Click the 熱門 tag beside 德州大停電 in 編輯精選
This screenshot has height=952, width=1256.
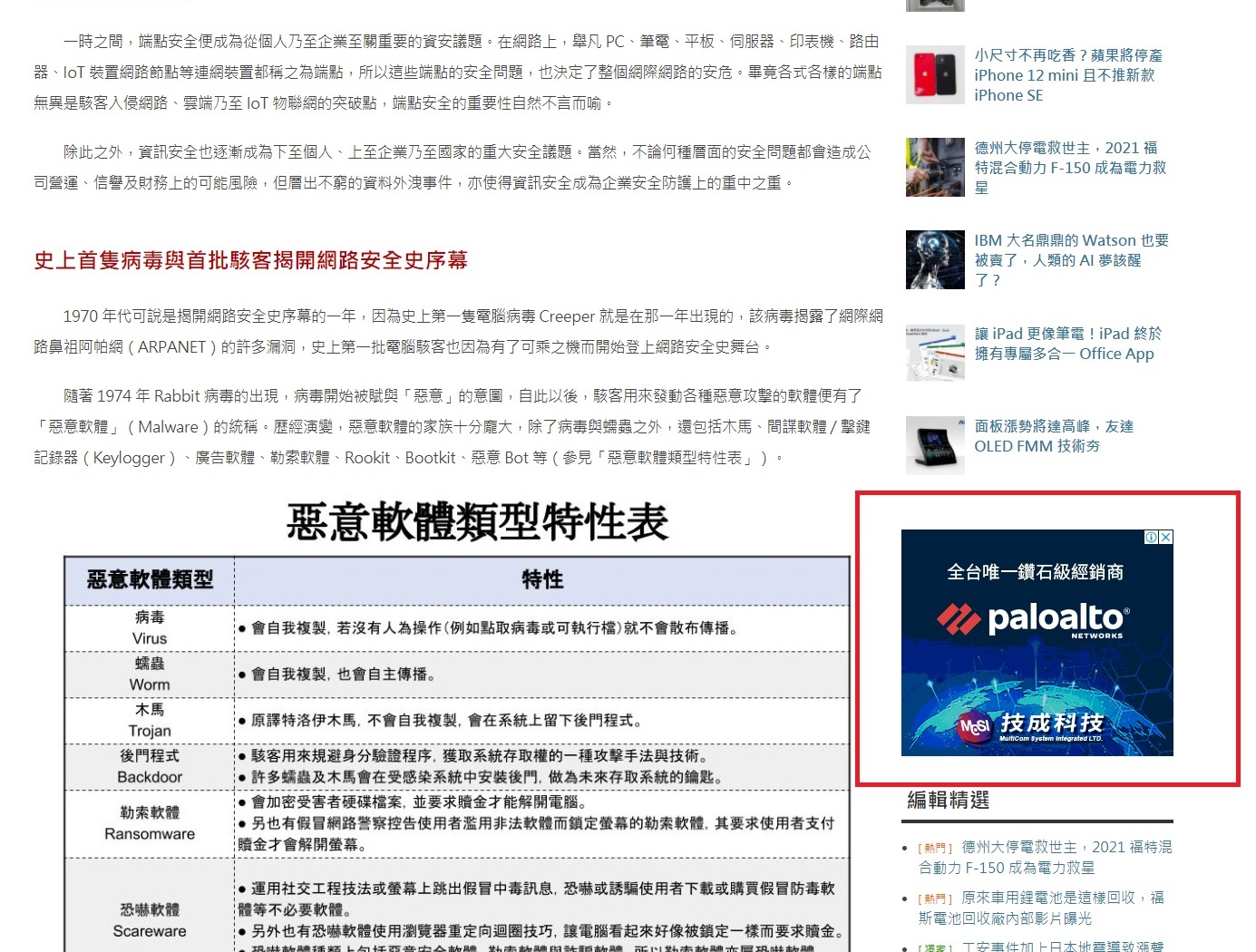coord(935,849)
